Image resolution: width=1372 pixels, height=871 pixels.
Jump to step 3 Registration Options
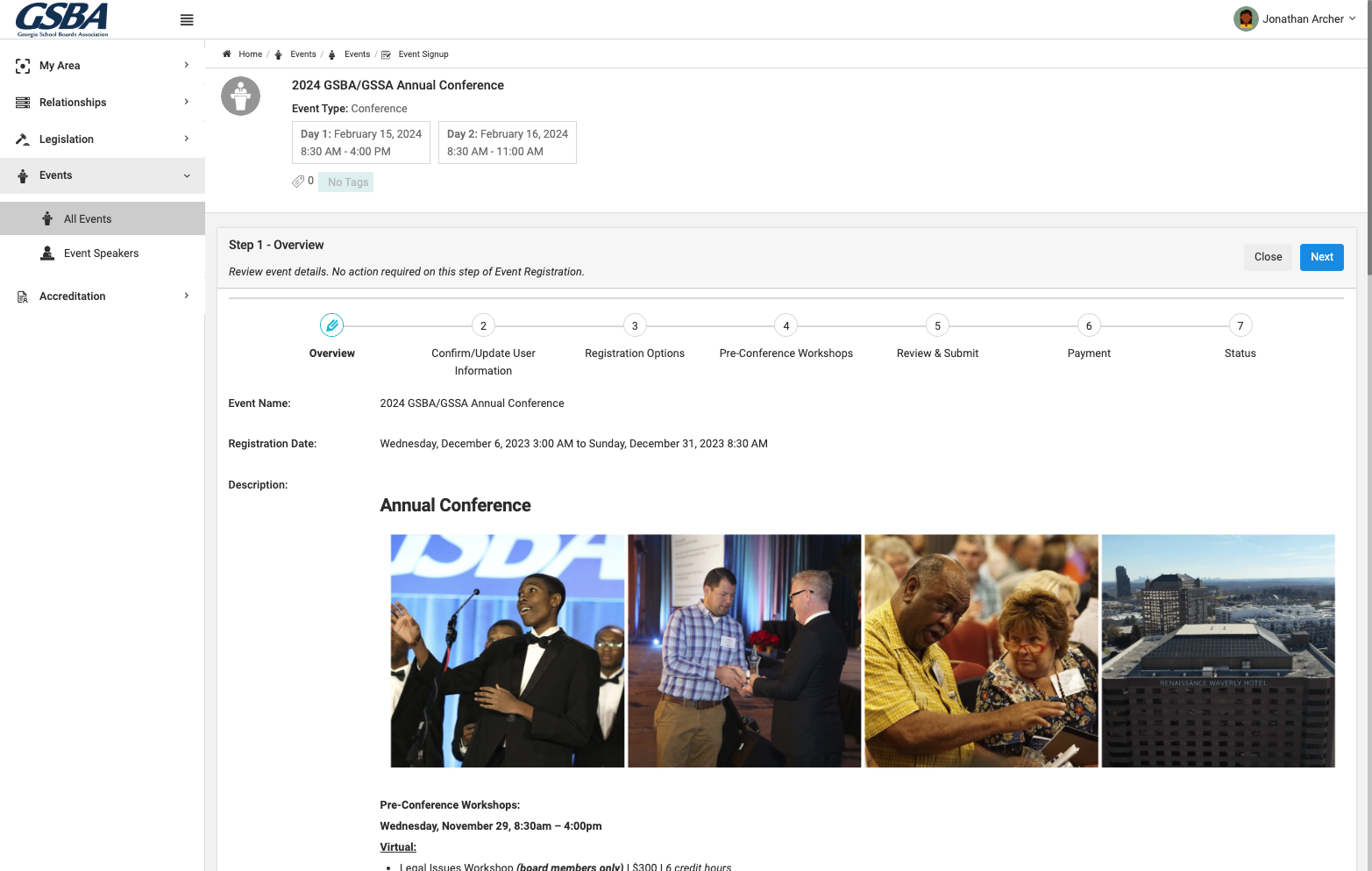click(x=635, y=325)
